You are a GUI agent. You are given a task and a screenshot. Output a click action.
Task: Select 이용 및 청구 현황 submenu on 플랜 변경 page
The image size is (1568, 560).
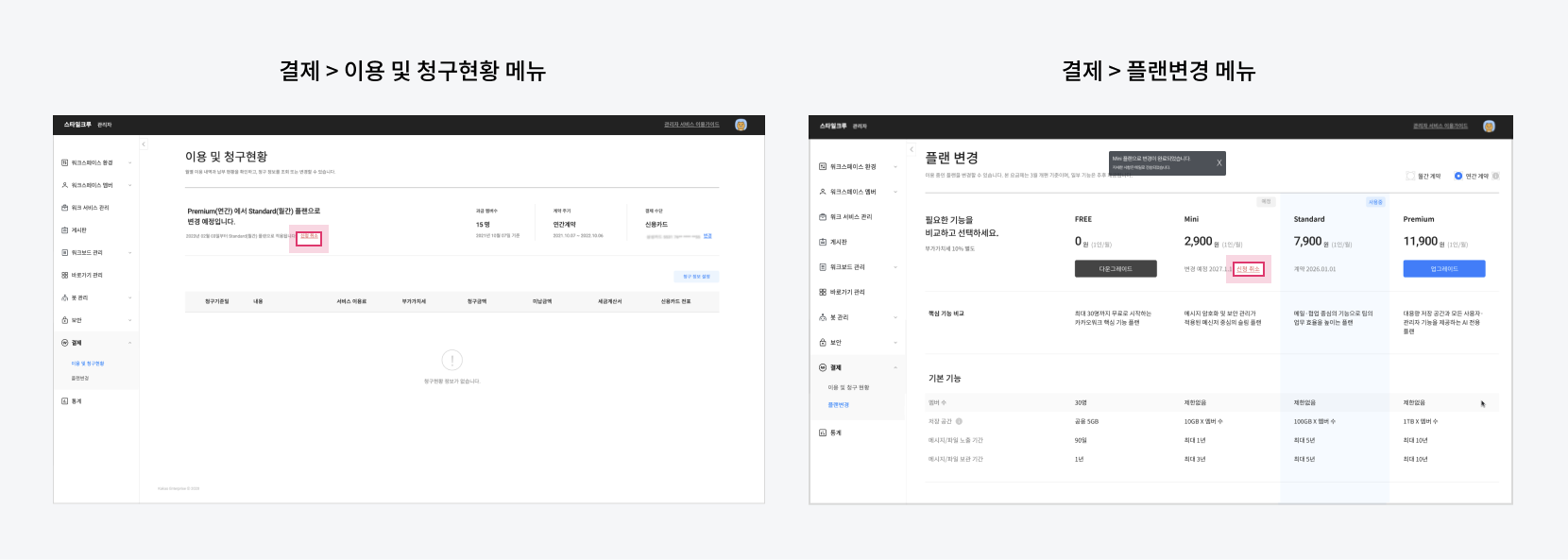[x=848, y=387]
